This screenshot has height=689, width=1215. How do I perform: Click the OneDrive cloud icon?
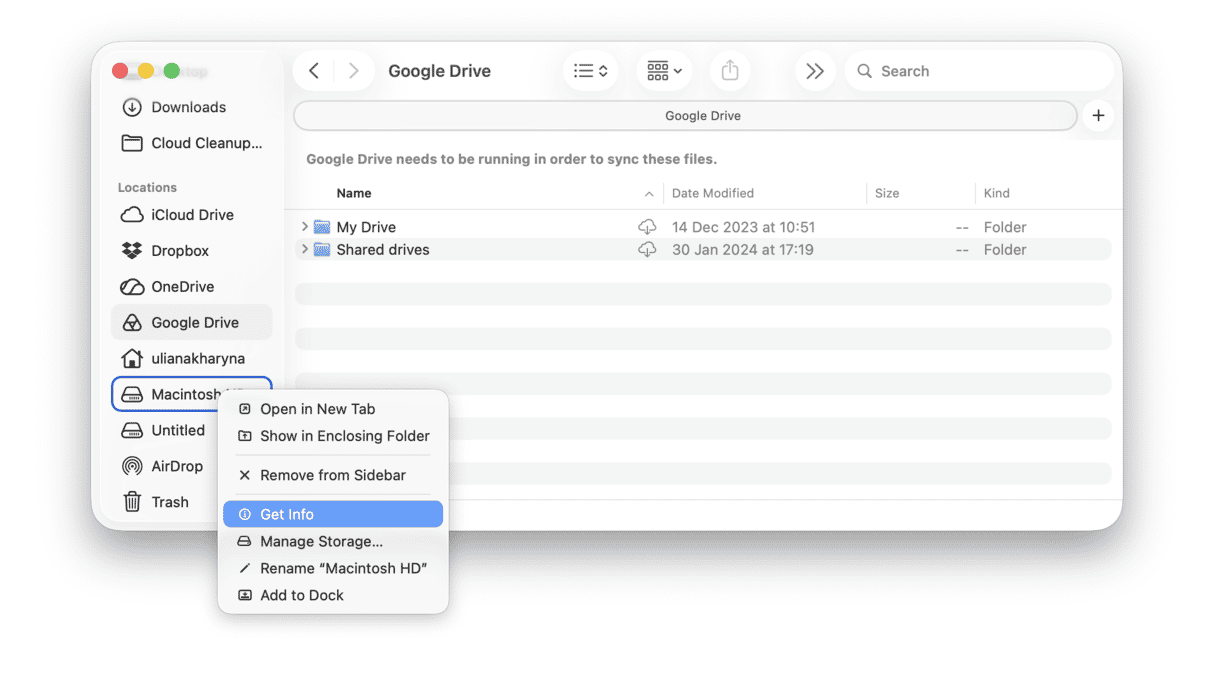132,287
